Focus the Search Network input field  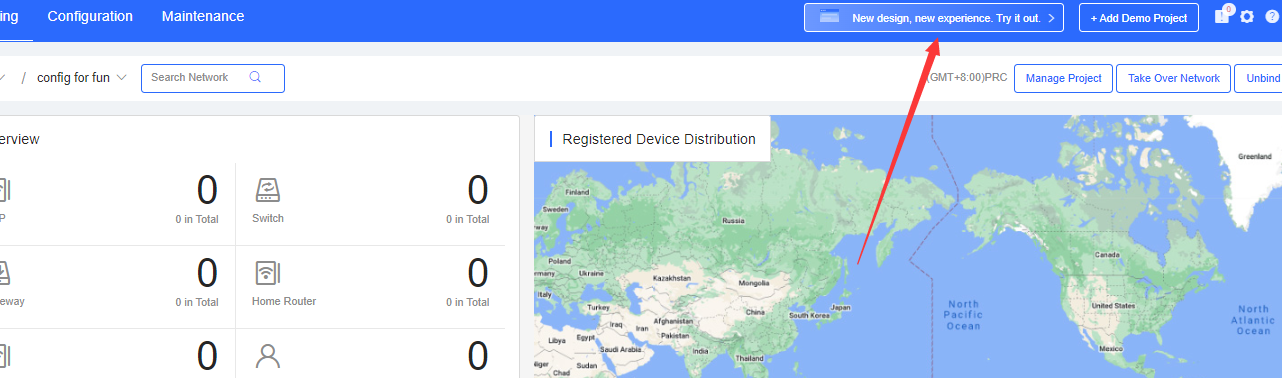[213, 78]
